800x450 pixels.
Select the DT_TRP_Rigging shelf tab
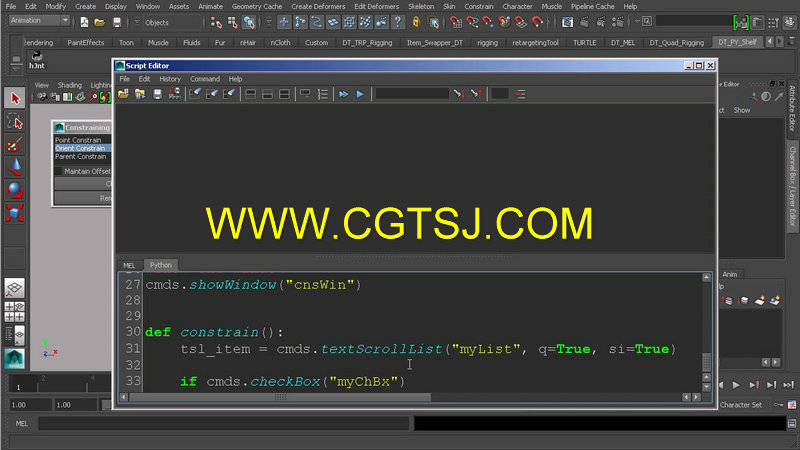[x=367, y=43]
